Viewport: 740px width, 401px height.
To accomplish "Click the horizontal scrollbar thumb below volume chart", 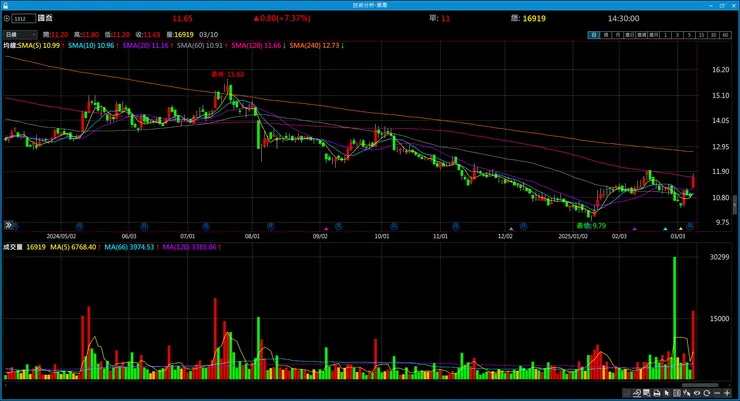I will tap(700, 385).
